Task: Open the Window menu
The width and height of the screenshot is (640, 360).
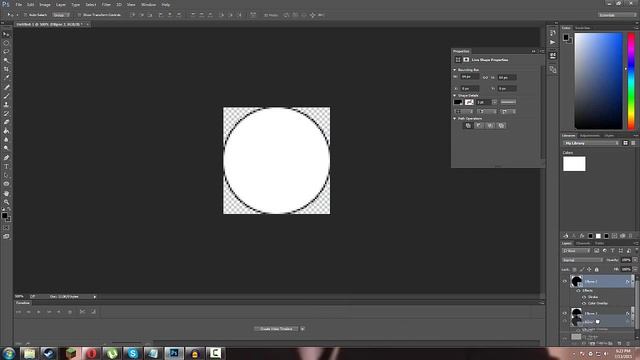Action: 148,4
